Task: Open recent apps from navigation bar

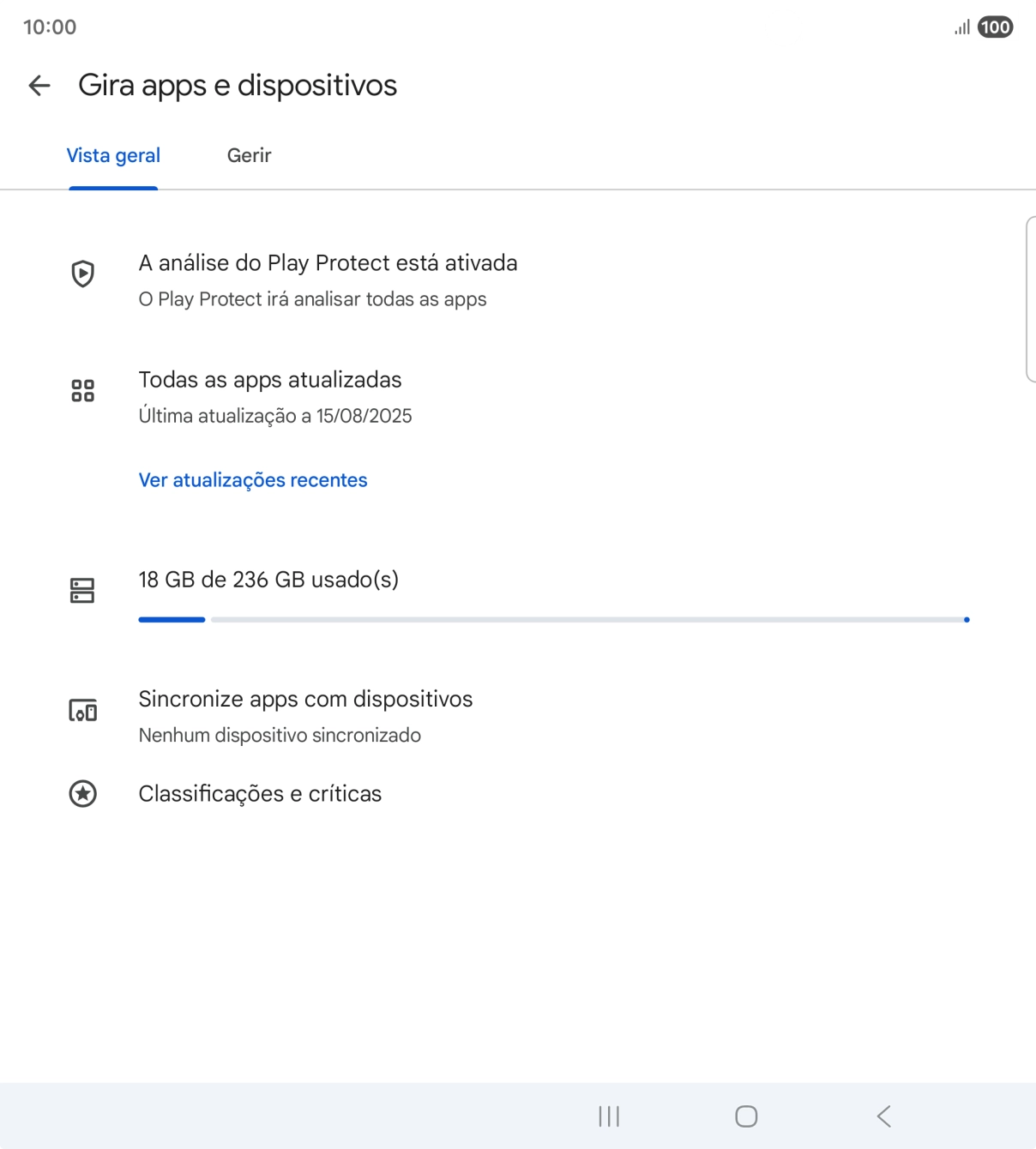Action: [609, 1116]
